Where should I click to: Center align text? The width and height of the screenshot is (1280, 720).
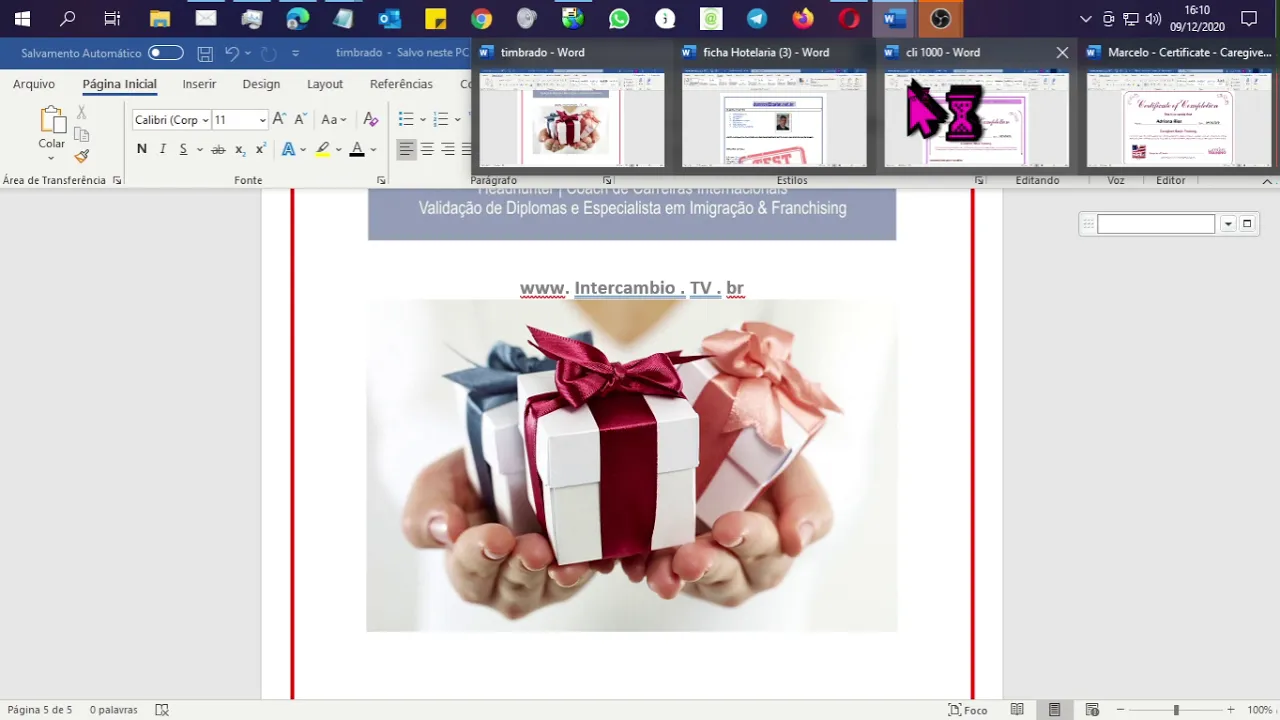pos(427,149)
